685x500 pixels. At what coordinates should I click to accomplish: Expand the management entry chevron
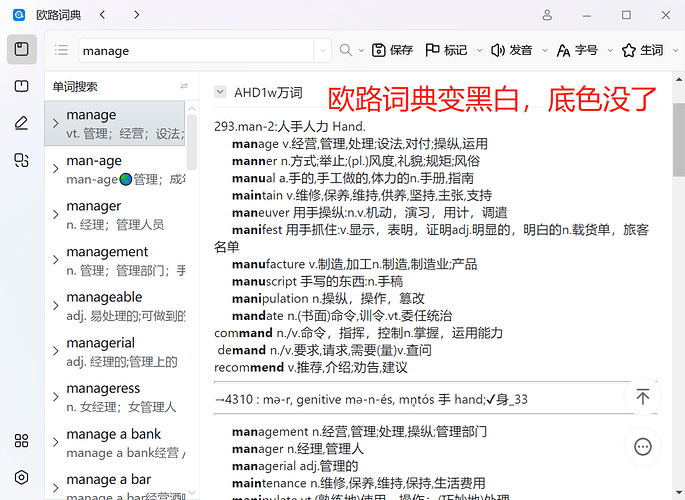coord(55,260)
